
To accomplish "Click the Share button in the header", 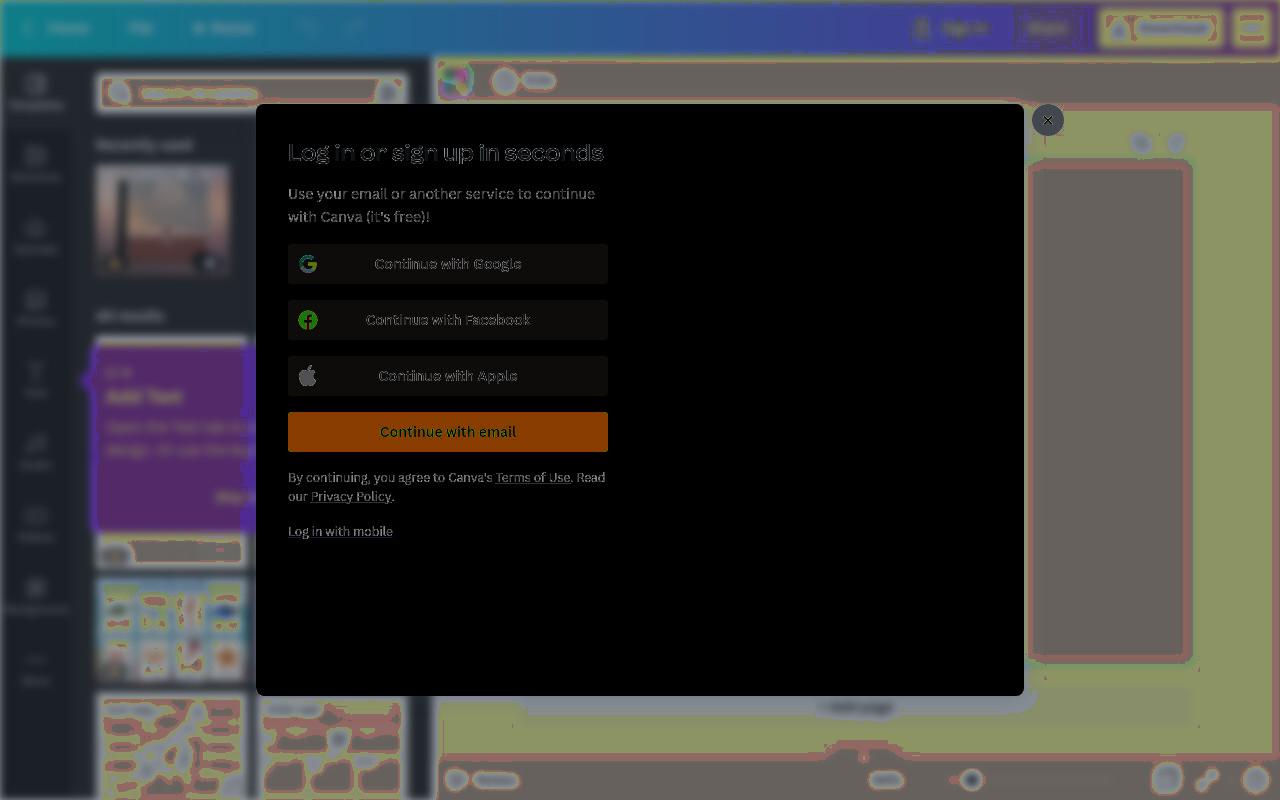I will (x=1048, y=28).
